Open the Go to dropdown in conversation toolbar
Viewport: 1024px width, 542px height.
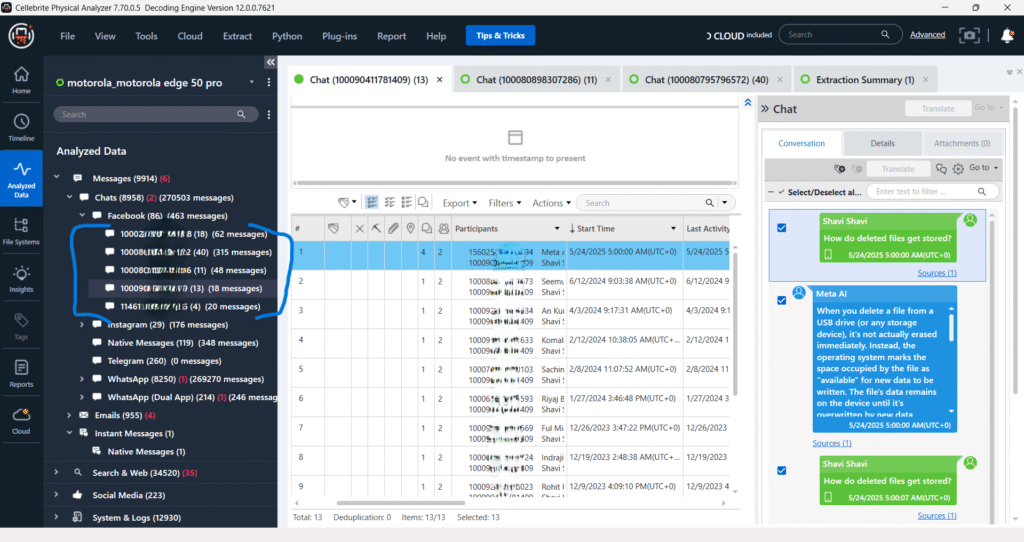[984, 168]
